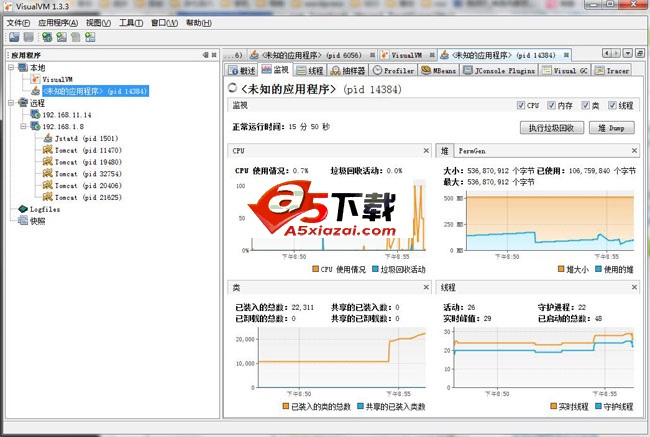650x437 pixels.
Task: Select Tomcat (pid 32754)
Action: point(88,174)
